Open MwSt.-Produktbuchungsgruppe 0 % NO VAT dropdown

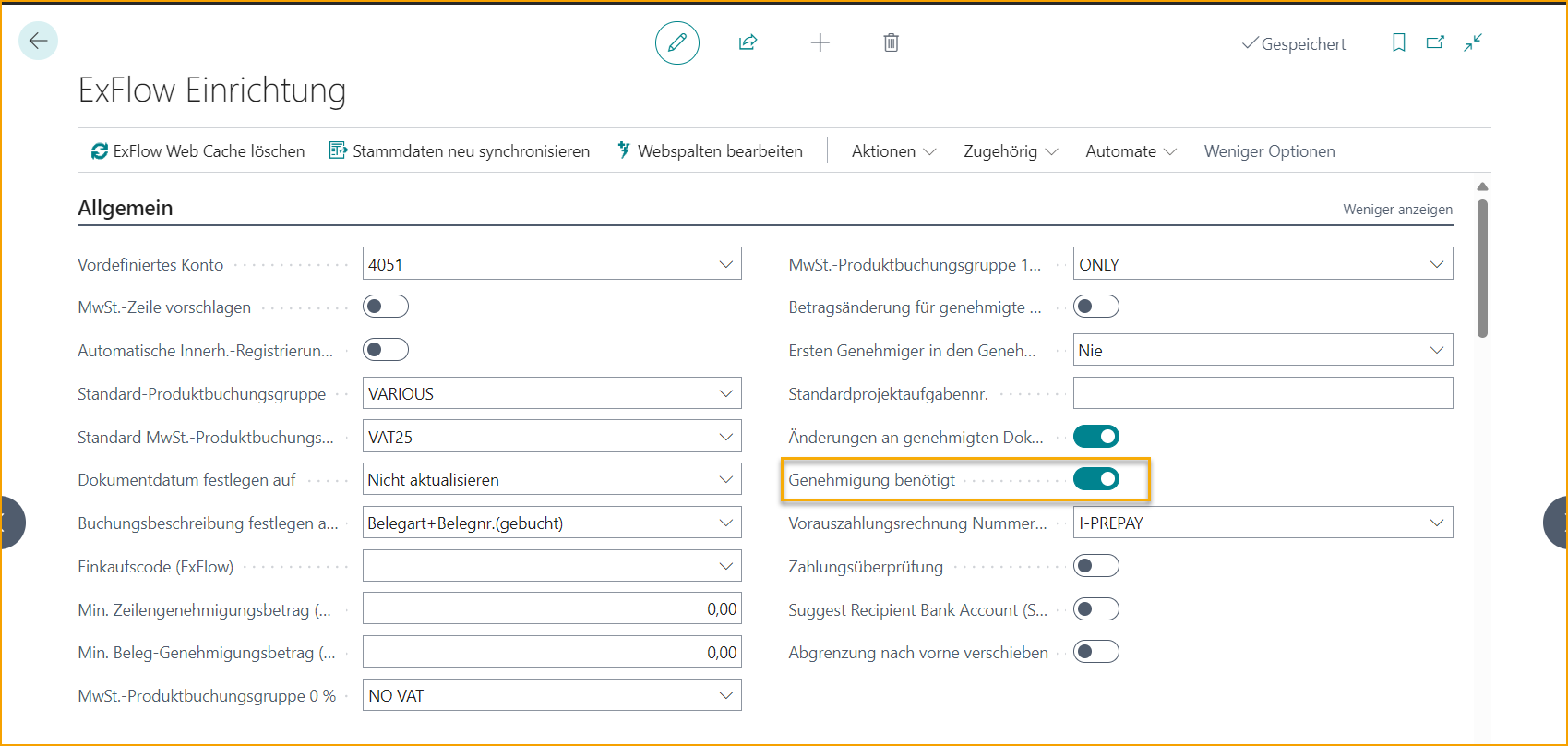pos(726,695)
